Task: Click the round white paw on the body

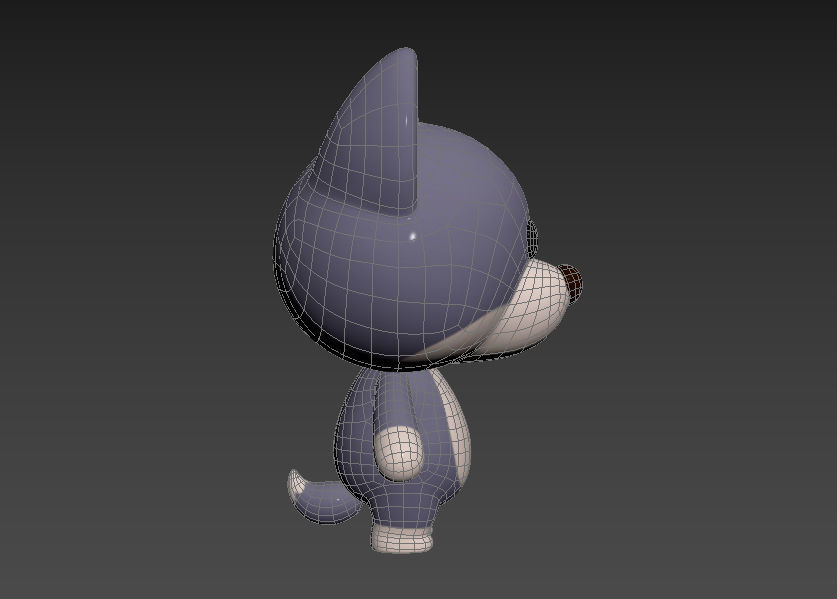Action: (x=399, y=452)
